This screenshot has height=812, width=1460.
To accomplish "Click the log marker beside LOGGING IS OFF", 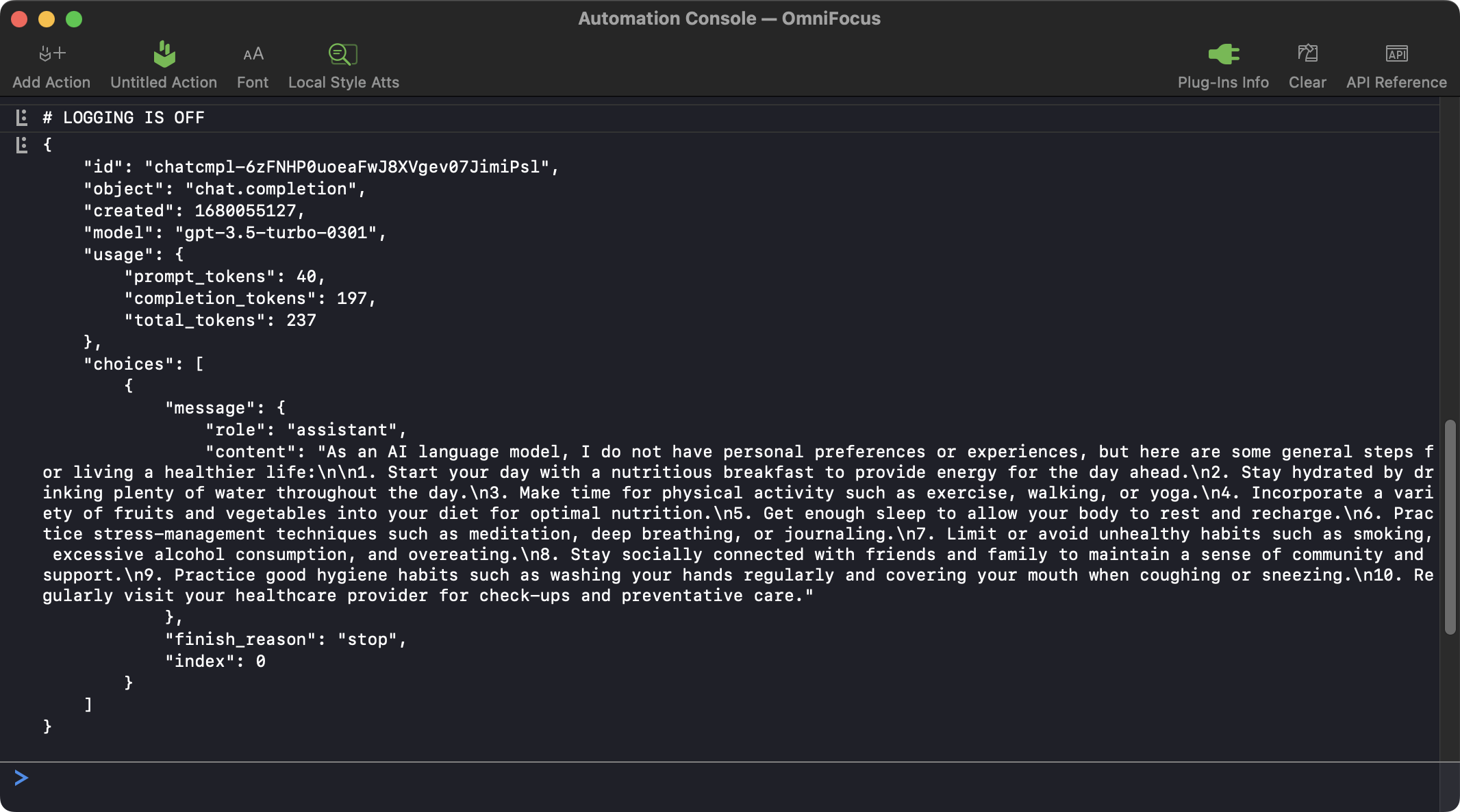I will (x=22, y=118).
